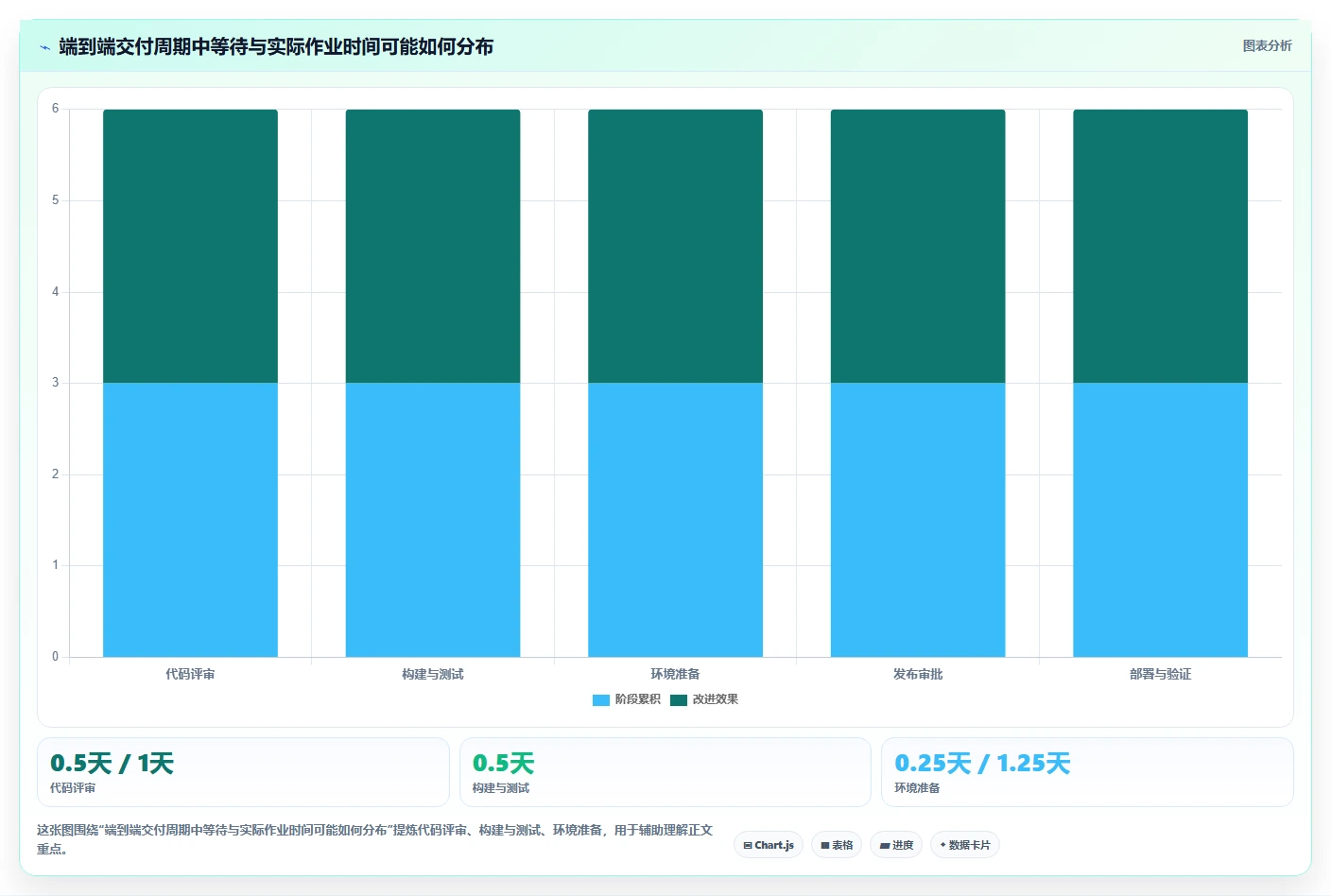
Task: Click the 部署与验证 x-axis label
Action: coord(1160,674)
